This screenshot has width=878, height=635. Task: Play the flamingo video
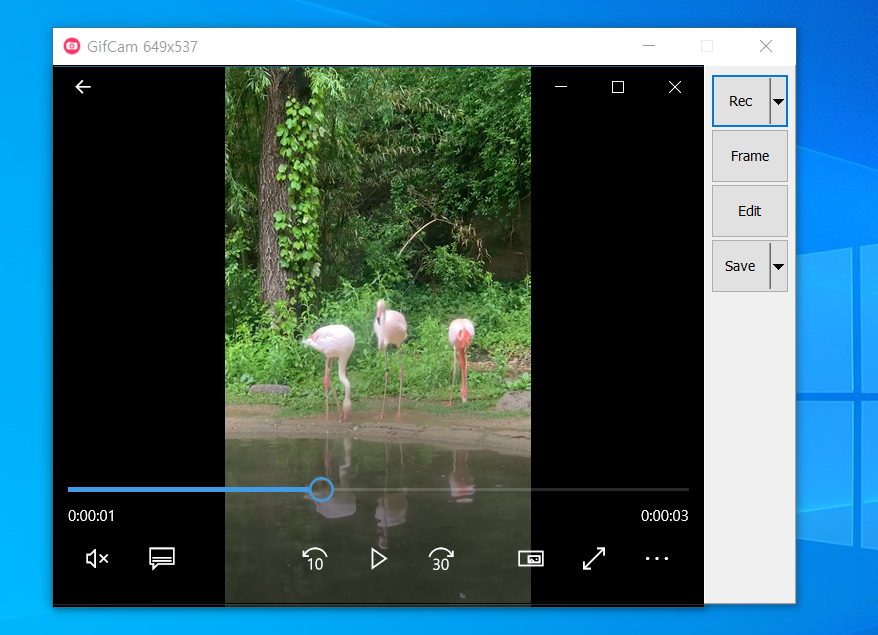(x=379, y=559)
